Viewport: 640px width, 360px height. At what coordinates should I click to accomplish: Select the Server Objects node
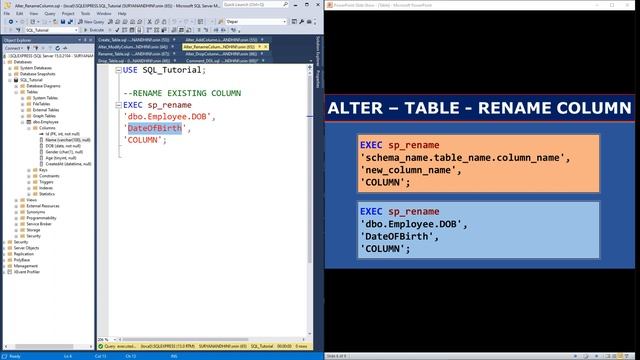[26, 248]
